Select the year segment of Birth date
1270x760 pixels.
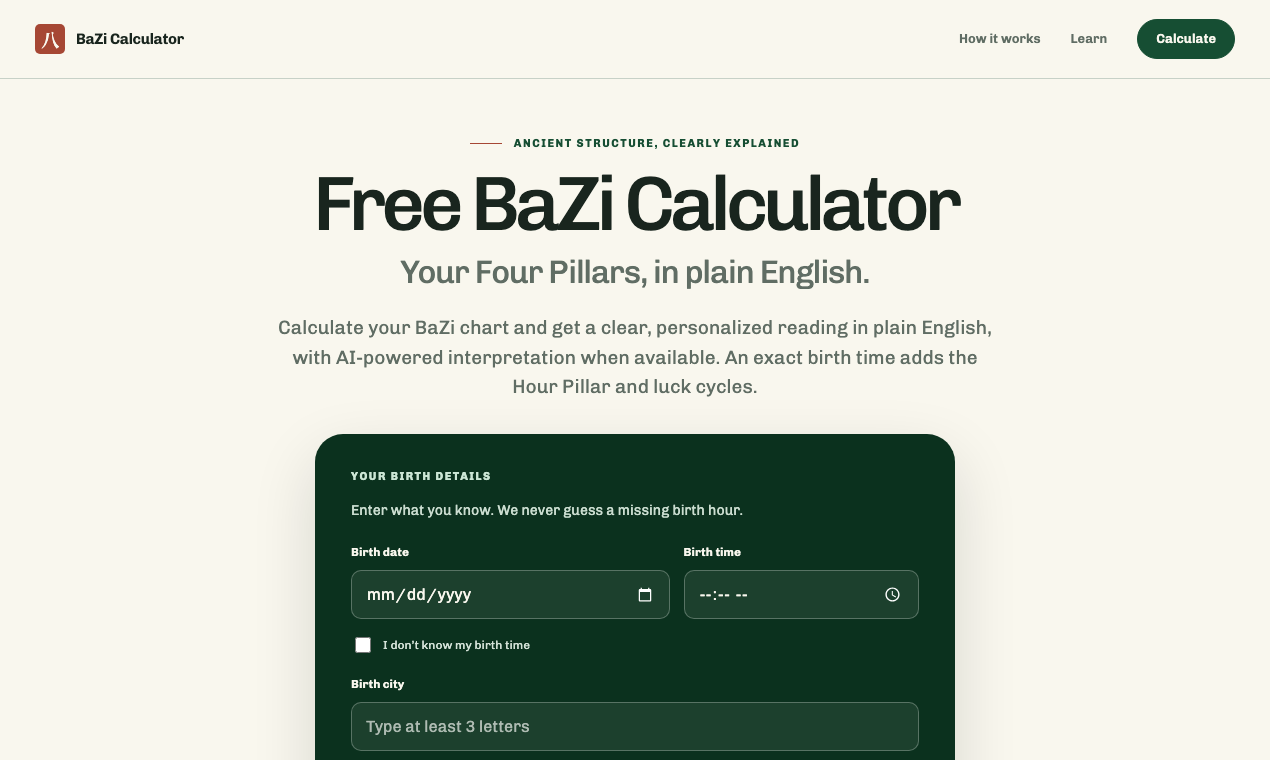[454, 595]
